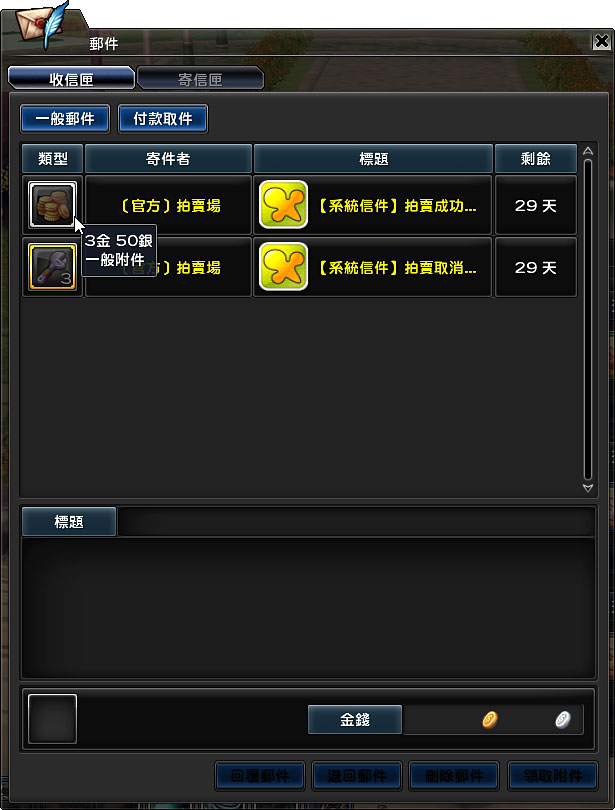The width and height of the screenshot is (615, 810).
Task: Select the wrench item attachment icon
Action: pyautogui.click(x=52, y=267)
